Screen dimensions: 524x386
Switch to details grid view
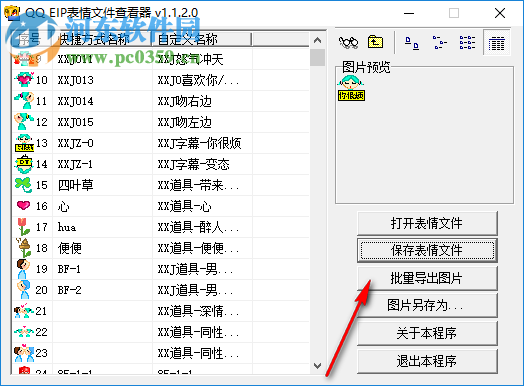pos(496,43)
